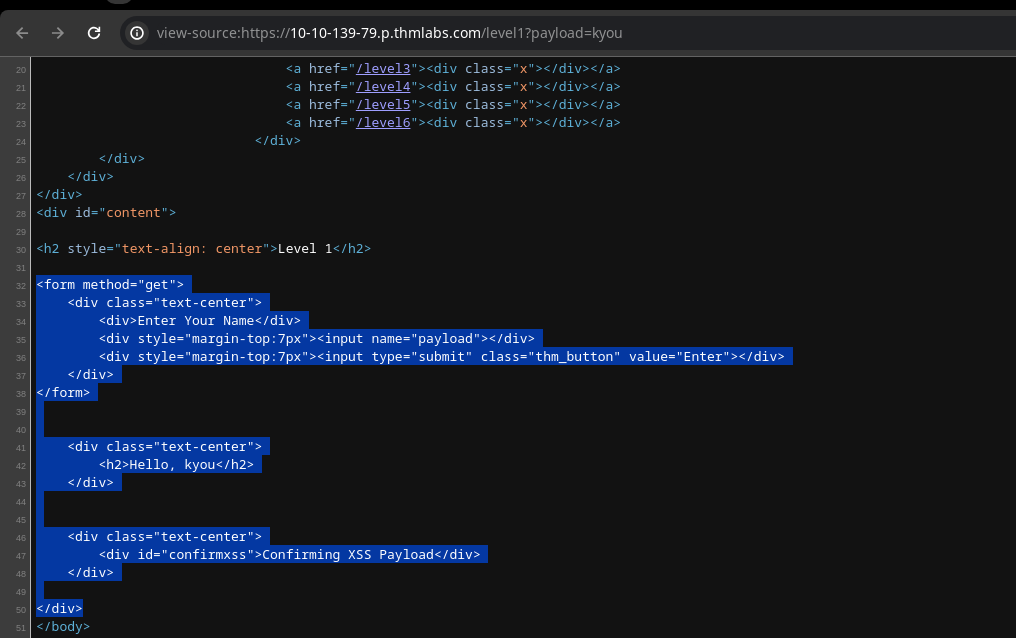The height and width of the screenshot is (638, 1016).
Task: Reload the view-source page
Action: [94, 33]
